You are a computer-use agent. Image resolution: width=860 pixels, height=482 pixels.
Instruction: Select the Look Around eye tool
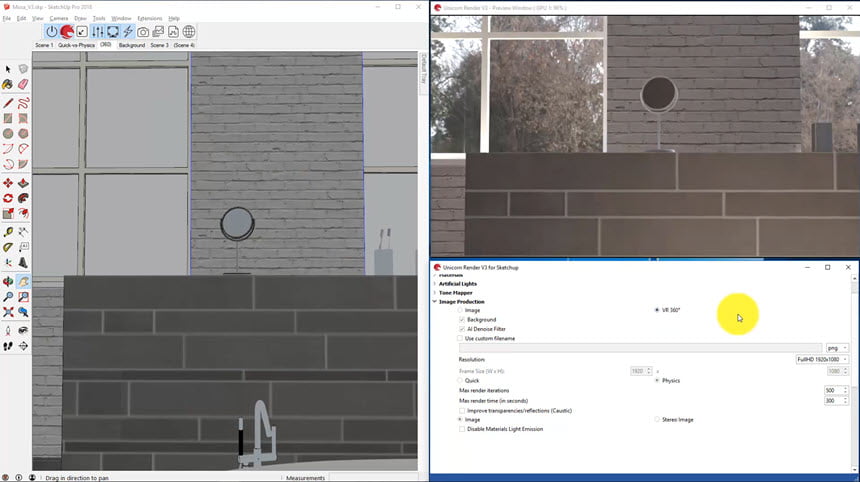[23, 331]
